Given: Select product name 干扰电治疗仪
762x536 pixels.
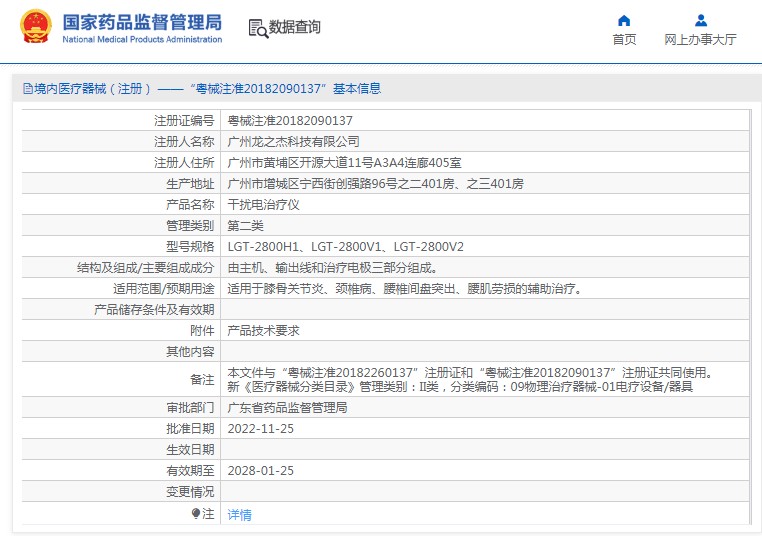Looking at the screenshot, I should 263,205.
